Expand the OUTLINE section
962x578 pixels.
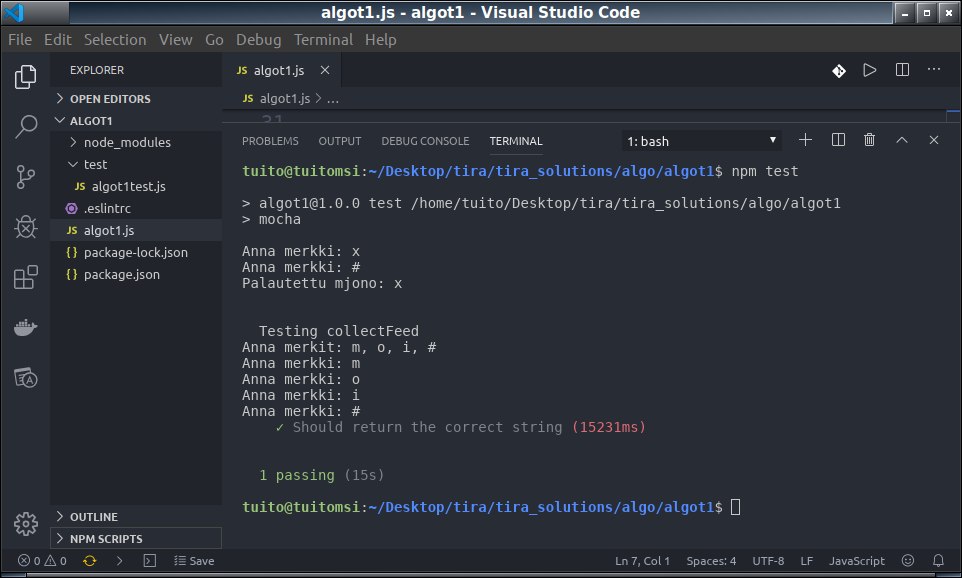coord(136,517)
